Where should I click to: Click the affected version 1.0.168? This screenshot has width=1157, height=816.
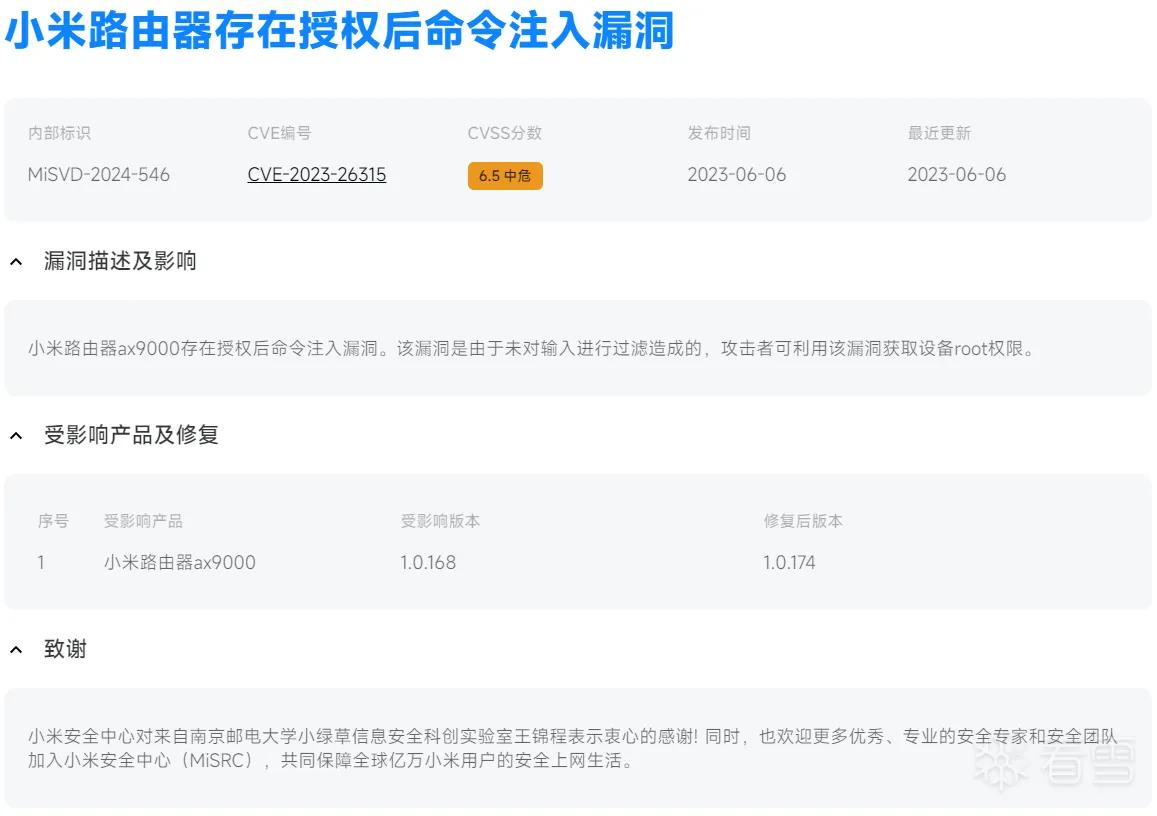tap(428, 563)
